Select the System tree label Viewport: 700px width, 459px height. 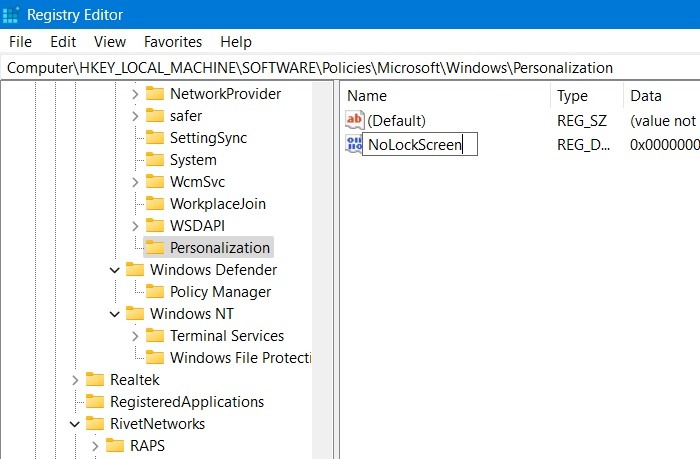click(x=193, y=160)
